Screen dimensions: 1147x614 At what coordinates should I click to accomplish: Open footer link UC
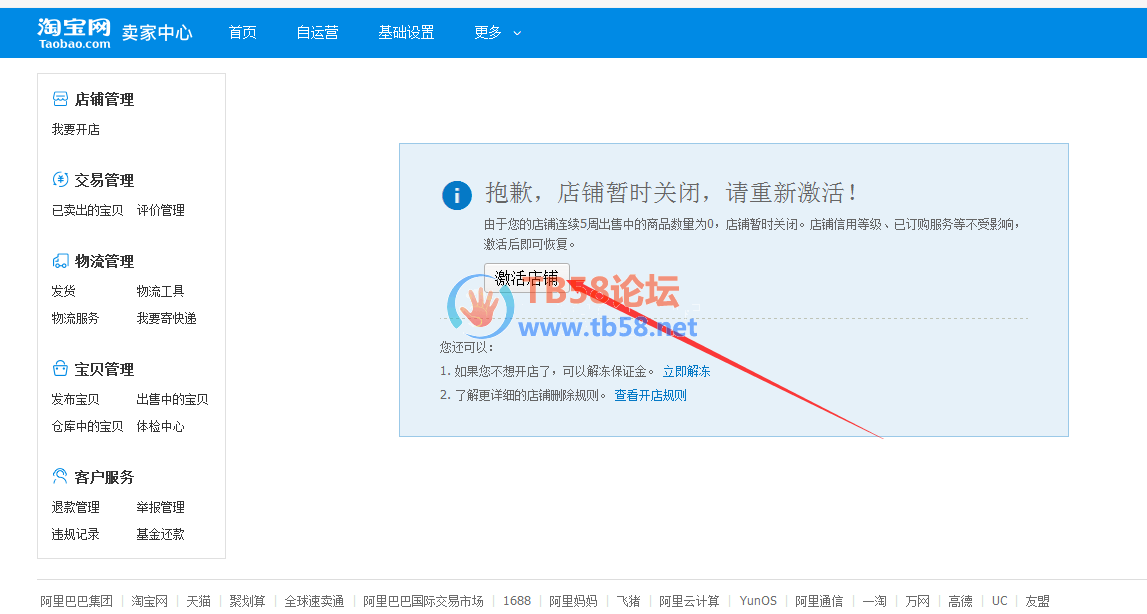tap(999, 601)
